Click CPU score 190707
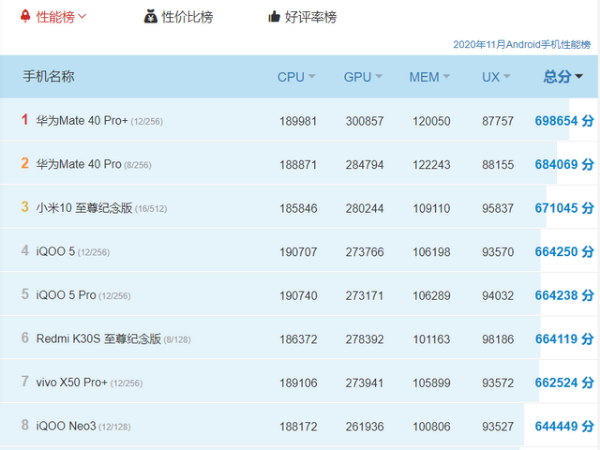This screenshot has width=600, height=450. click(x=298, y=252)
